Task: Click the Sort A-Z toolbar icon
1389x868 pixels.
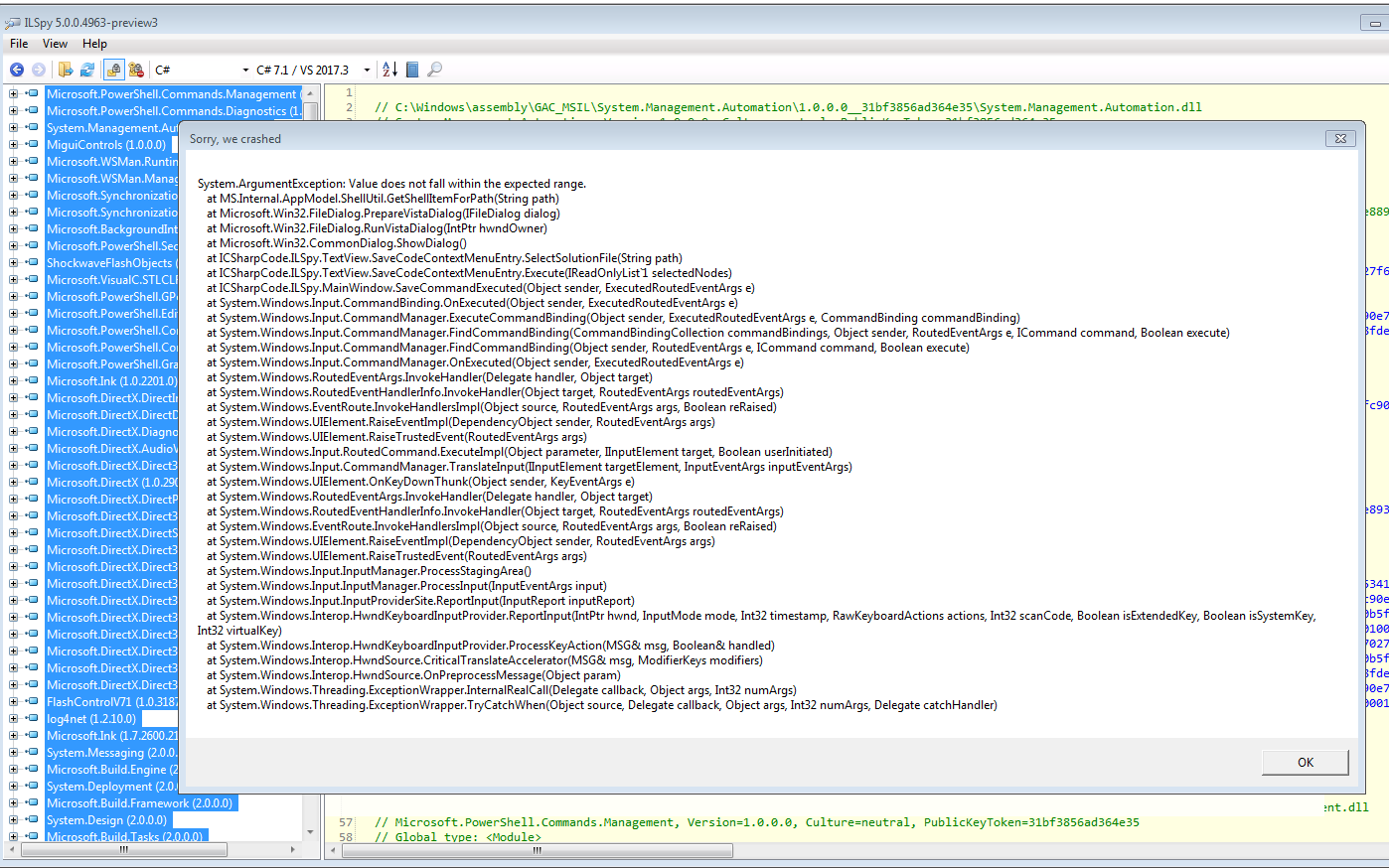Action: [x=389, y=70]
